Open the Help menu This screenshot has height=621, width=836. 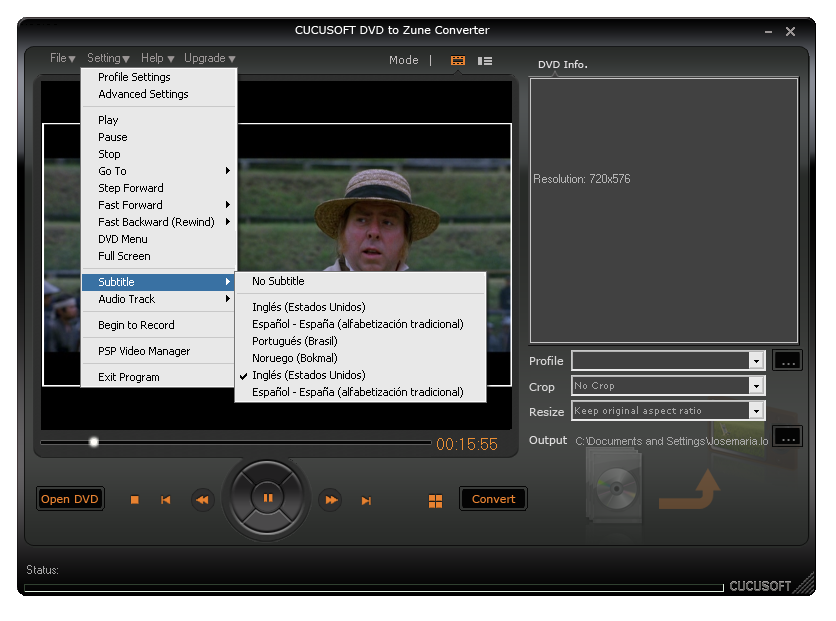[x=157, y=58]
